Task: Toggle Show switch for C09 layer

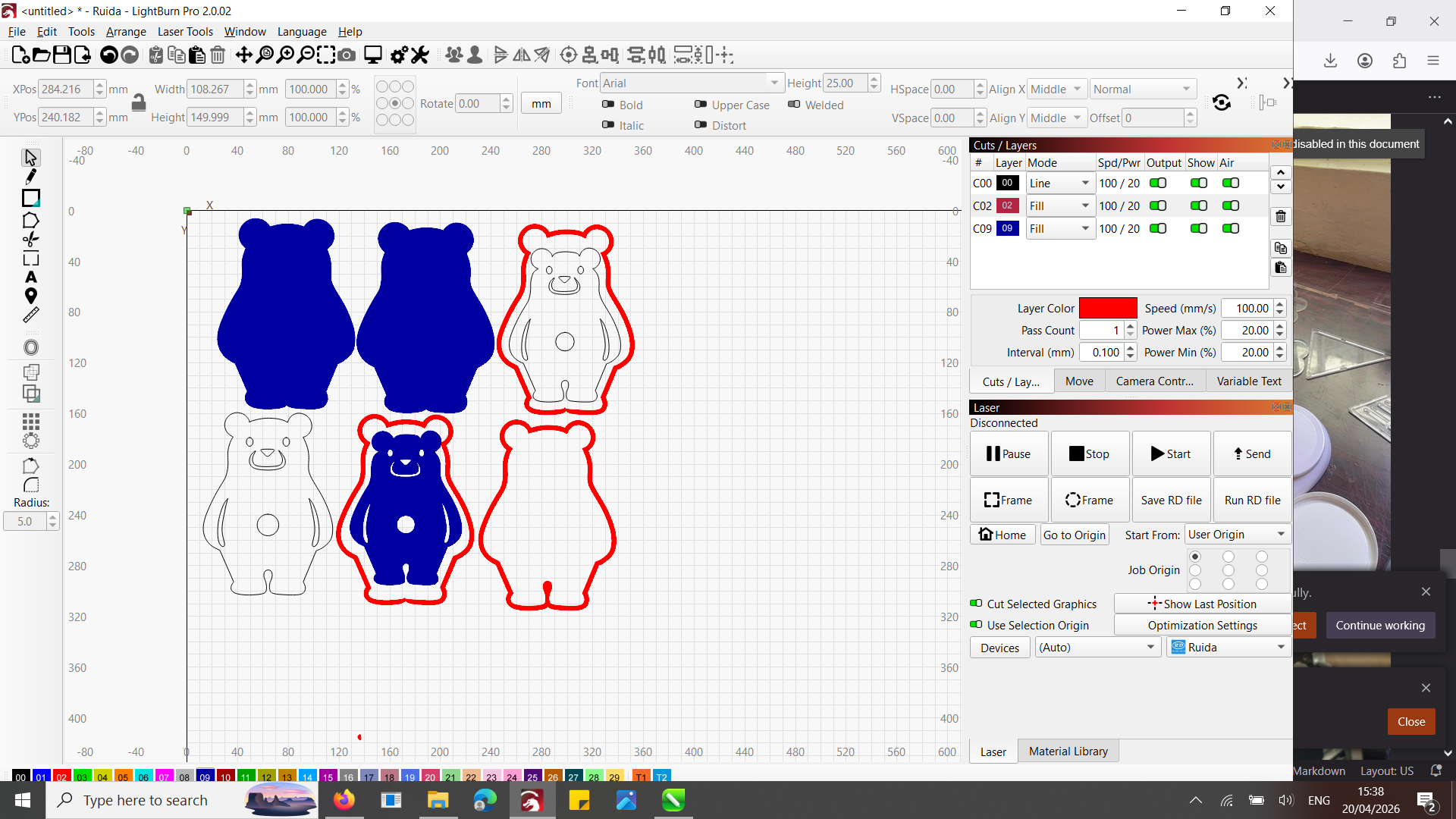Action: [x=1198, y=228]
